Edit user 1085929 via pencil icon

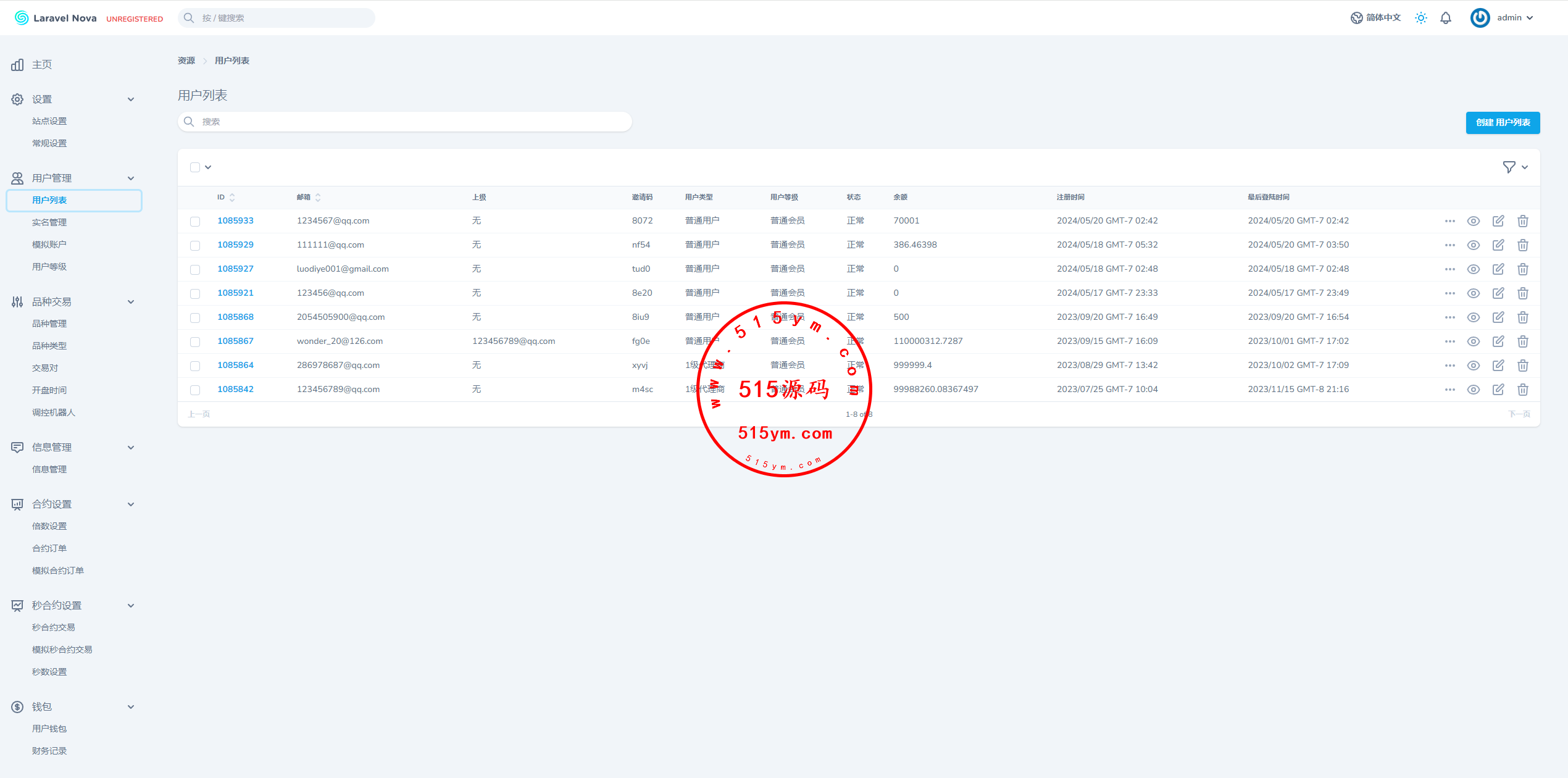(x=1498, y=245)
